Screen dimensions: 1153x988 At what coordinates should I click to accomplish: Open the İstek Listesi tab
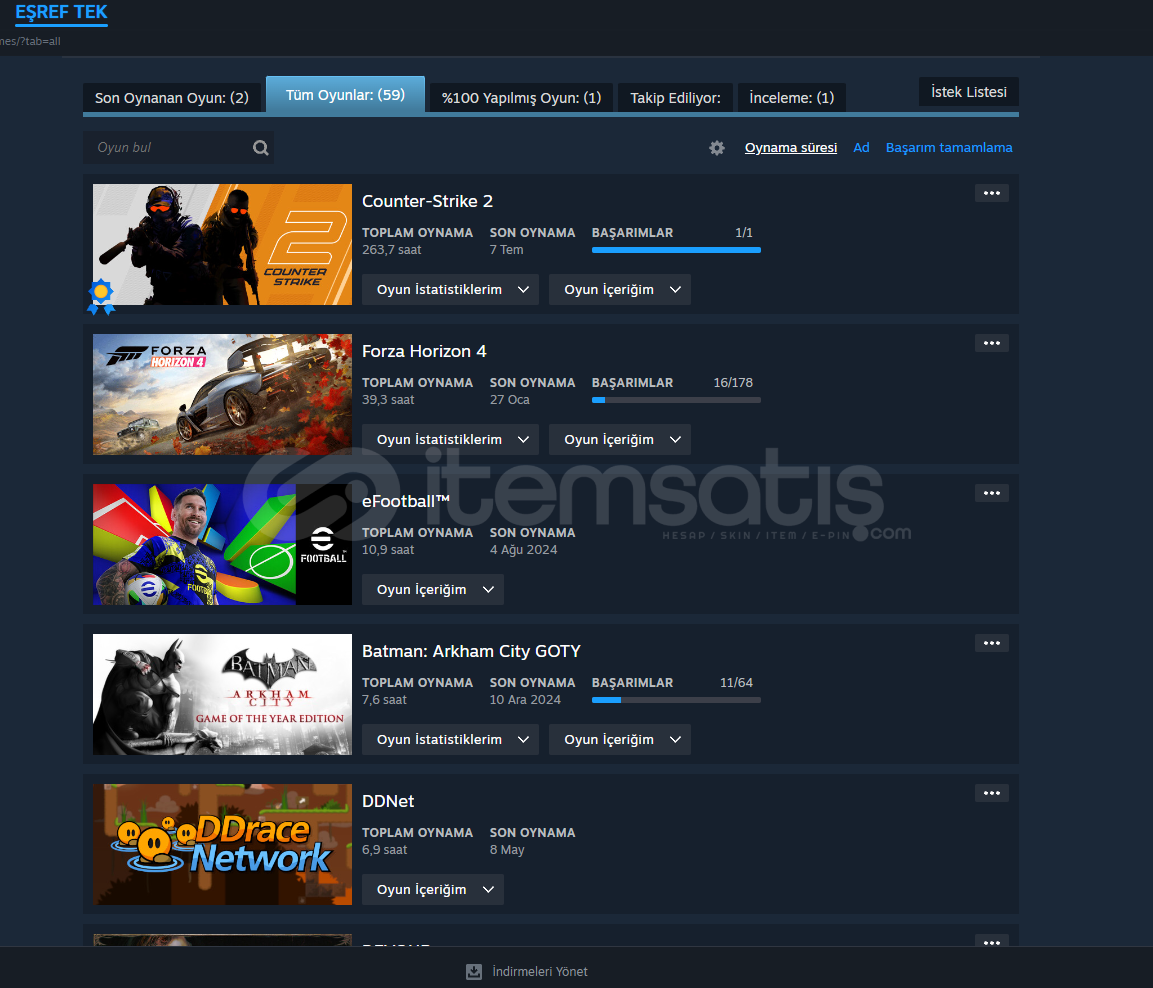point(968,92)
